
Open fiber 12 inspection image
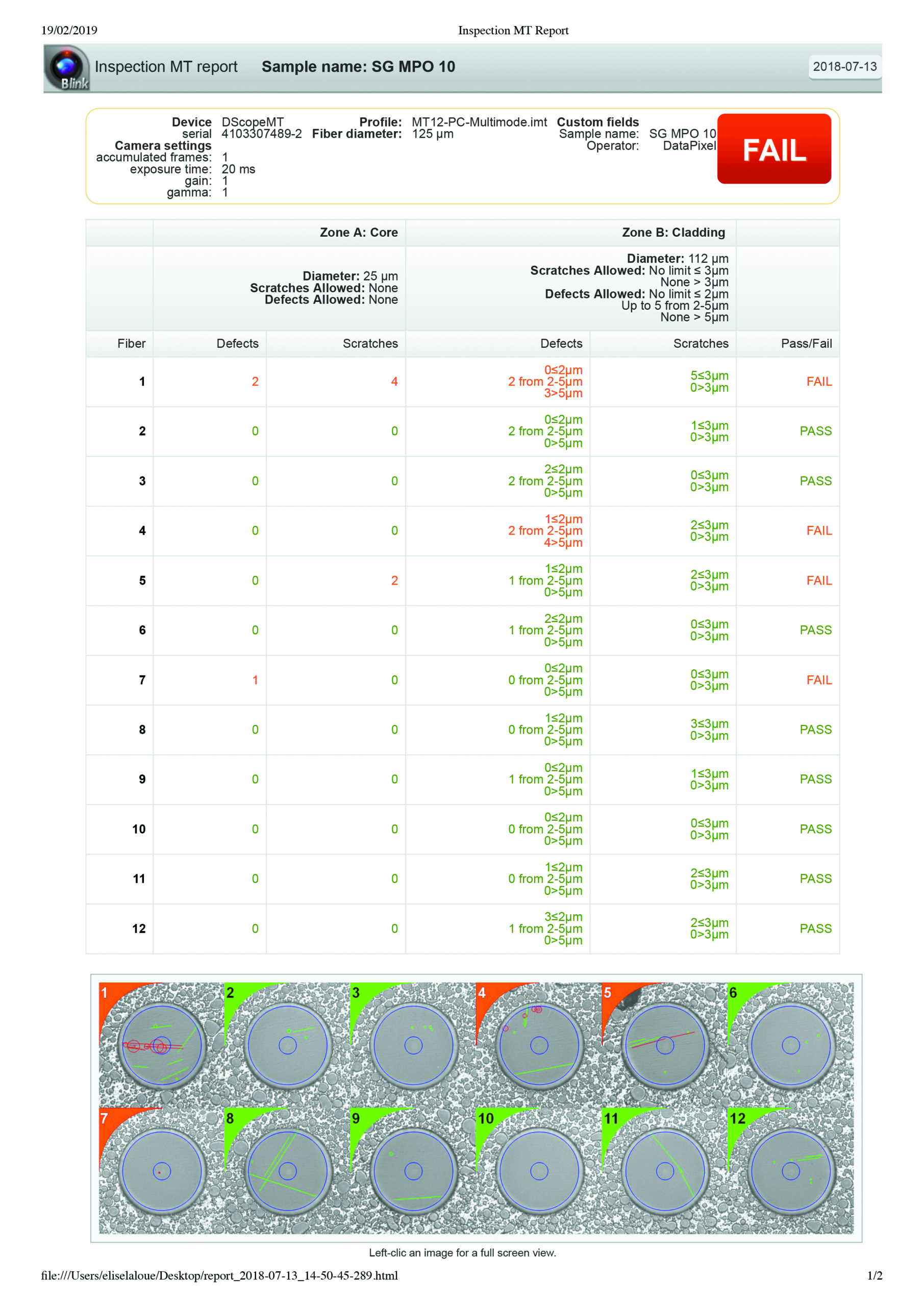pos(790,1171)
